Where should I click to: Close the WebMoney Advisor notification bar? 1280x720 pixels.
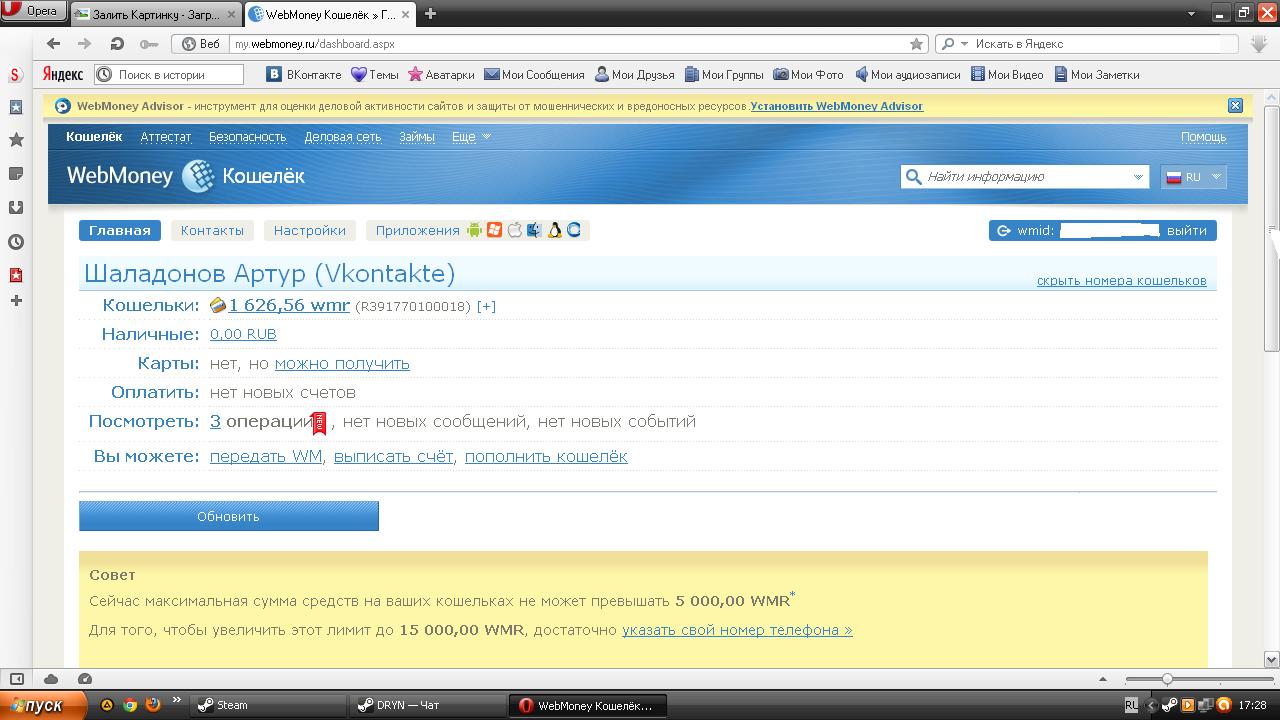point(1235,106)
